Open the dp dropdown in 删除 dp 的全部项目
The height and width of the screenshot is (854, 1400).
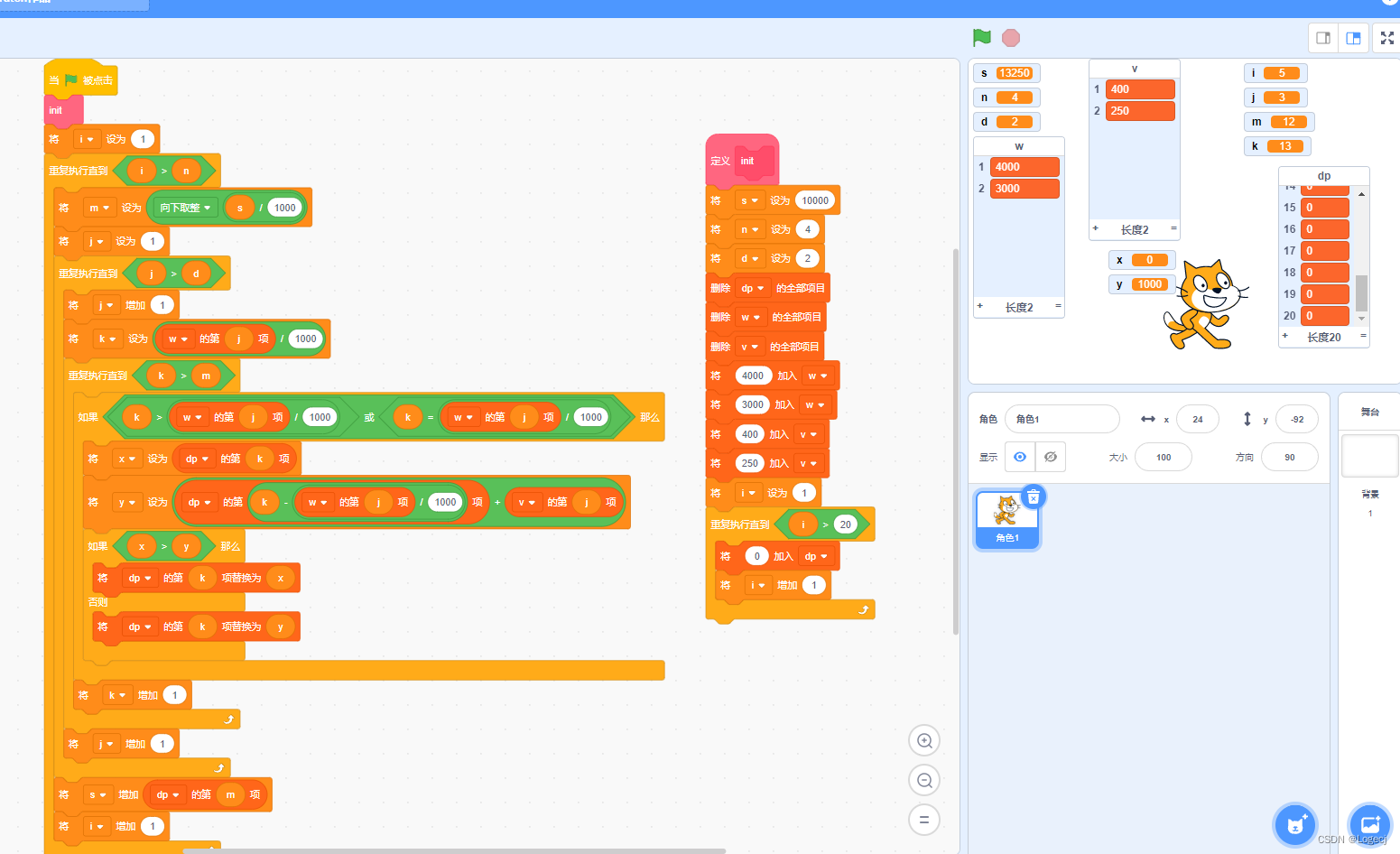(x=753, y=288)
